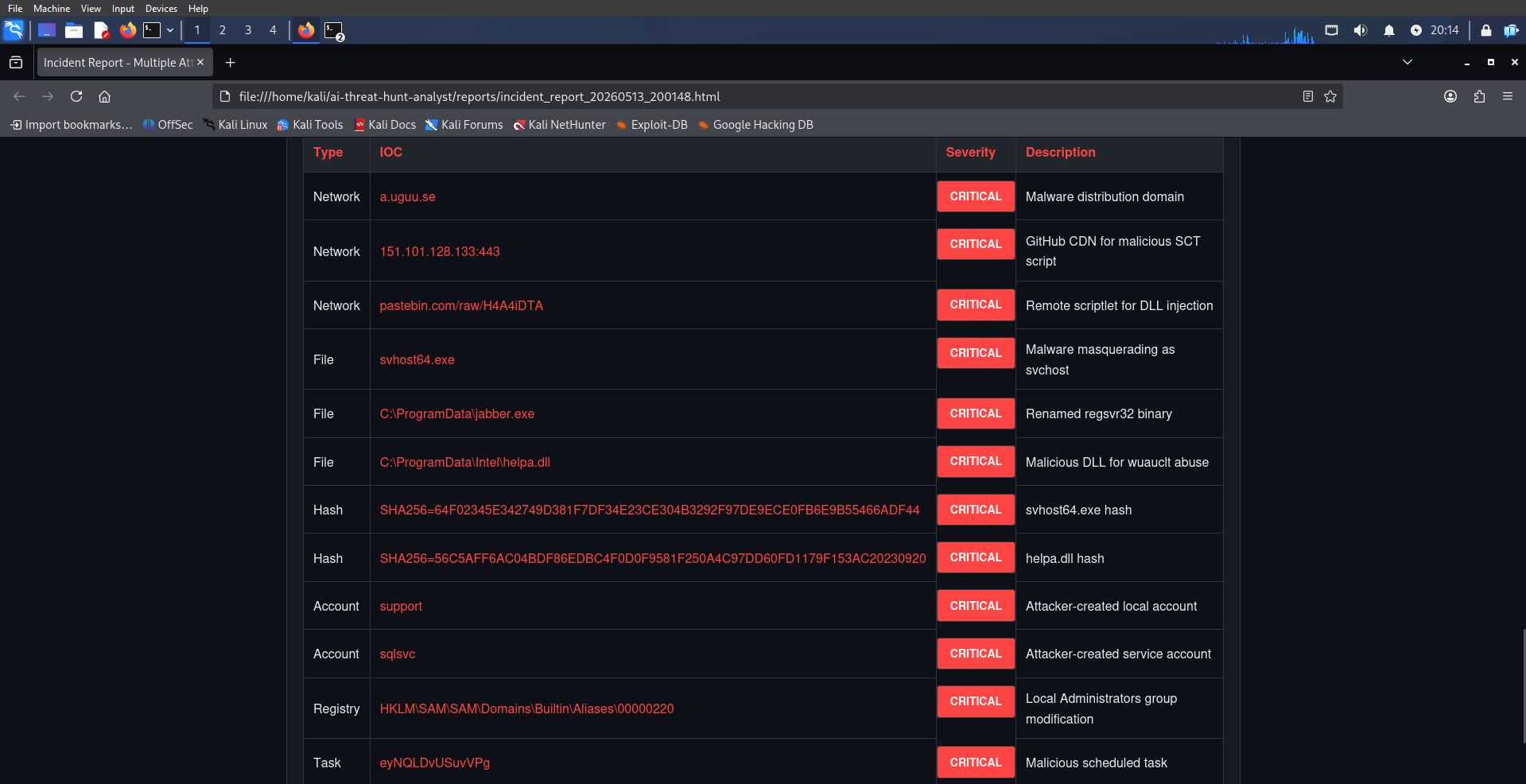
Task: Open the display settings tray icon
Action: pyautogui.click(x=1332, y=30)
